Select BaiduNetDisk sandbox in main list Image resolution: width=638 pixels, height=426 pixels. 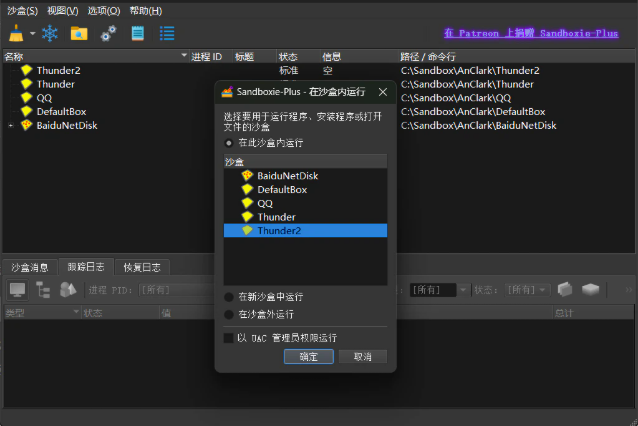67,125
